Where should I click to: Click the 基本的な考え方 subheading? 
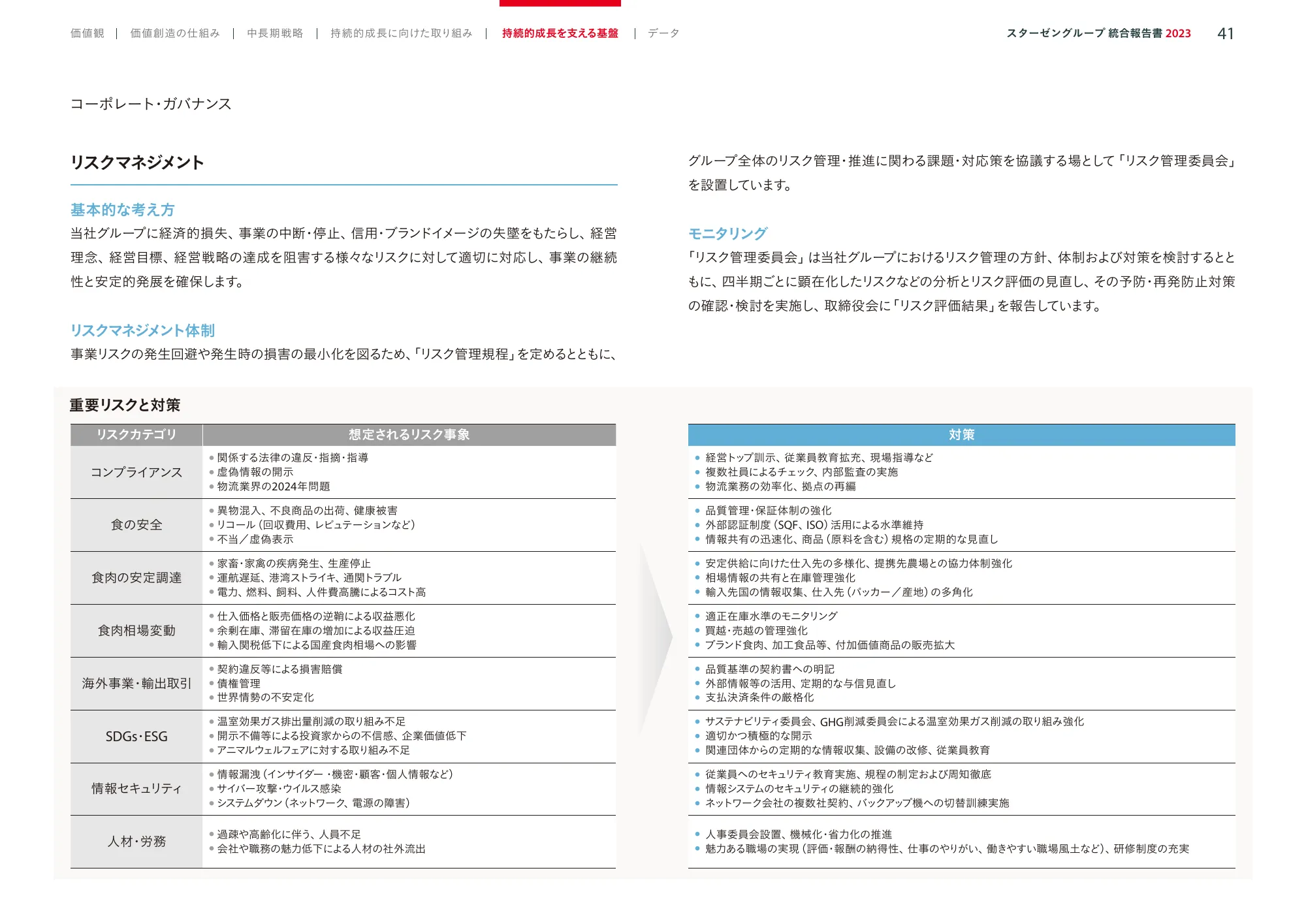click(x=123, y=210)
